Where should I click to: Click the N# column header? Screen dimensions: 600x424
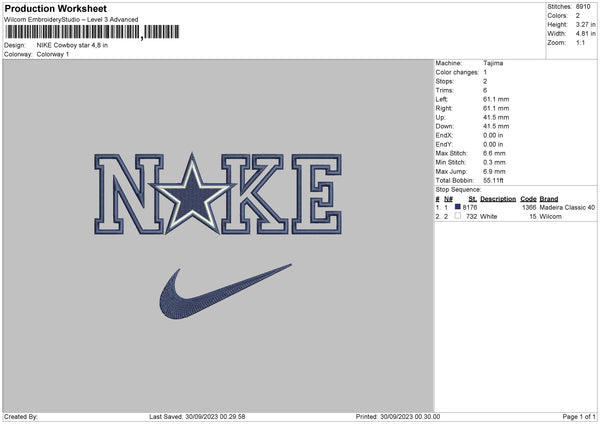tap(448, 199)
